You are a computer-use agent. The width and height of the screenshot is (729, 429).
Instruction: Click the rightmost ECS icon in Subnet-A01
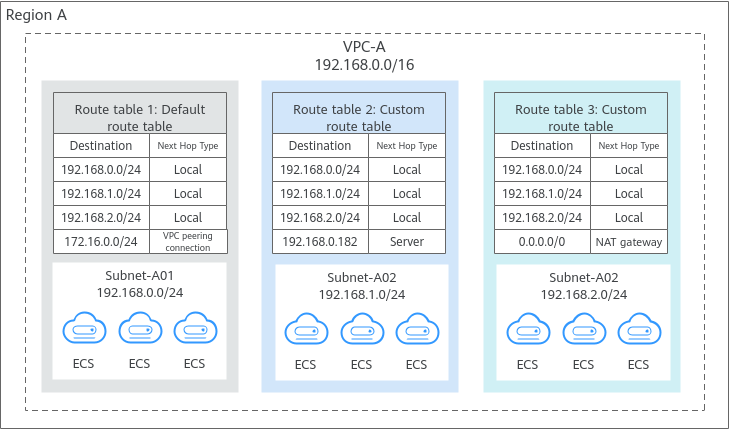pyautogui.click(x=194, y=329)
